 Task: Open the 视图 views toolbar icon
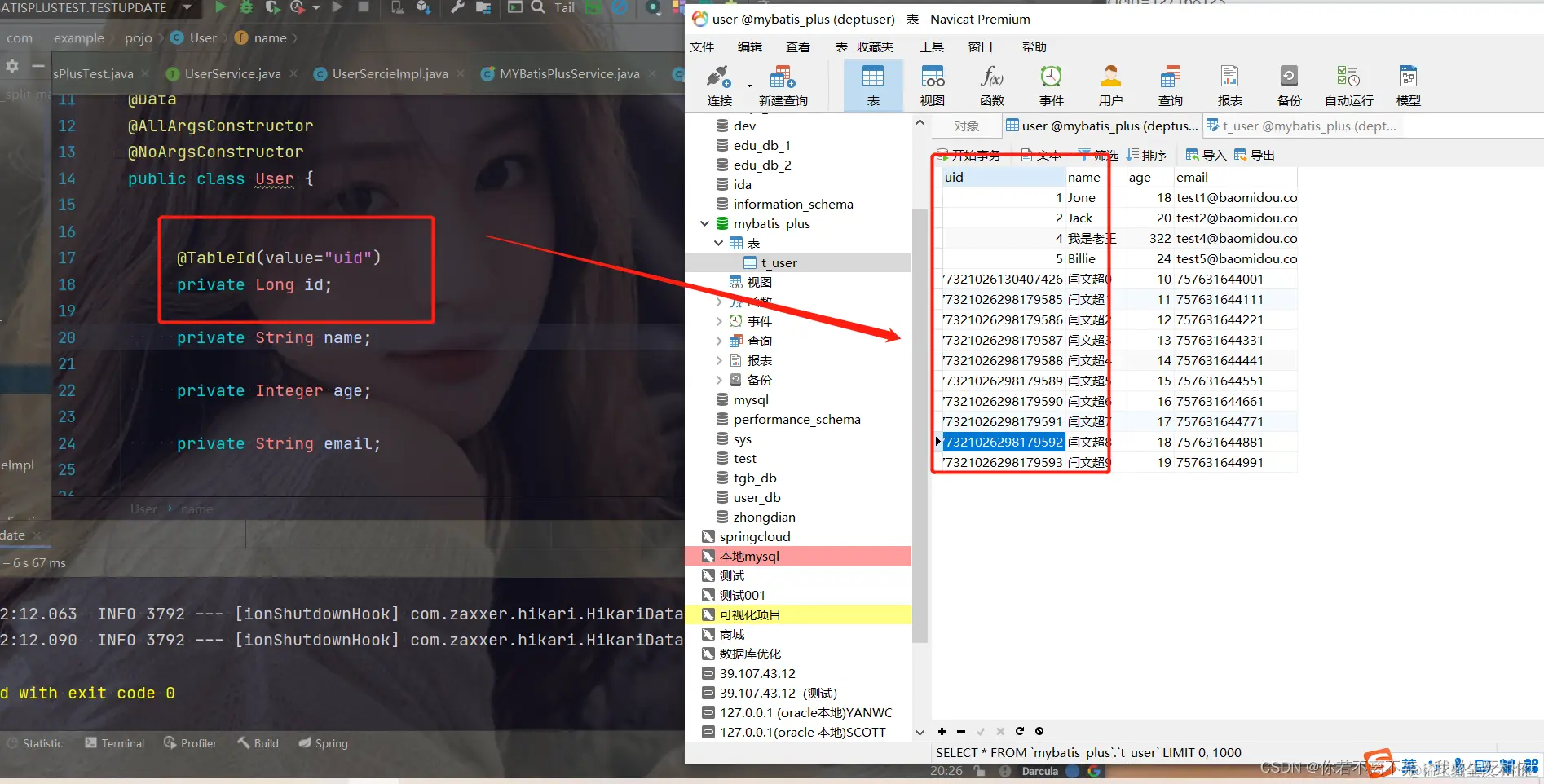click(x=933, y=86)
